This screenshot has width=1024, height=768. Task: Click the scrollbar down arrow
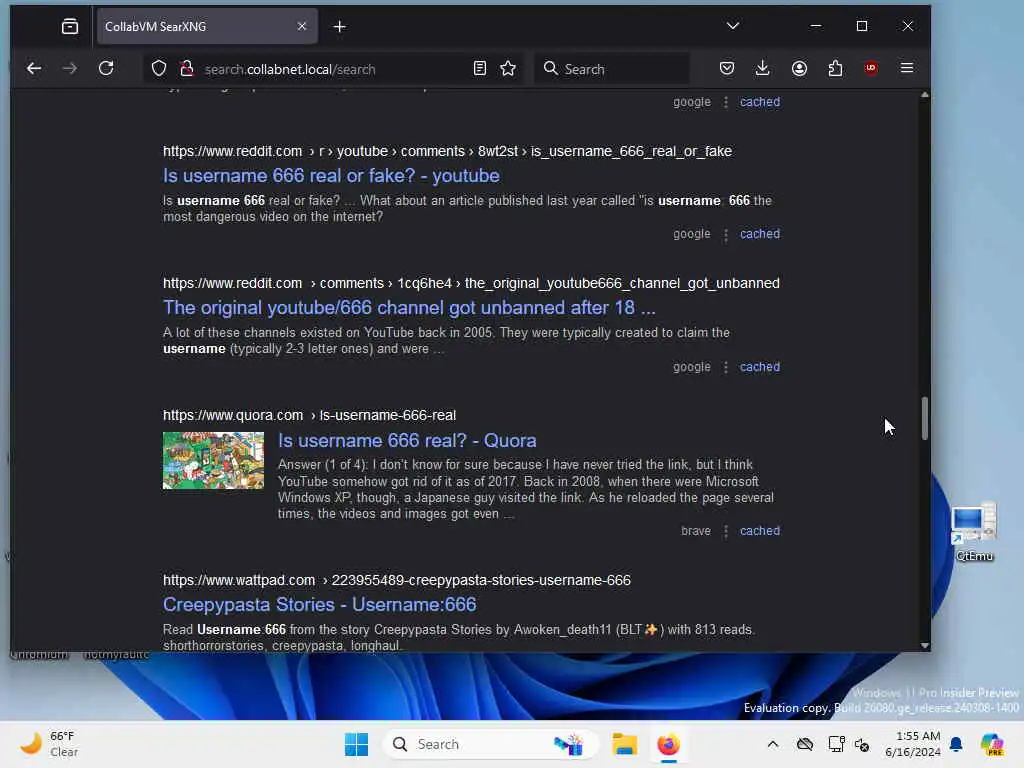[x=924, y=646]
